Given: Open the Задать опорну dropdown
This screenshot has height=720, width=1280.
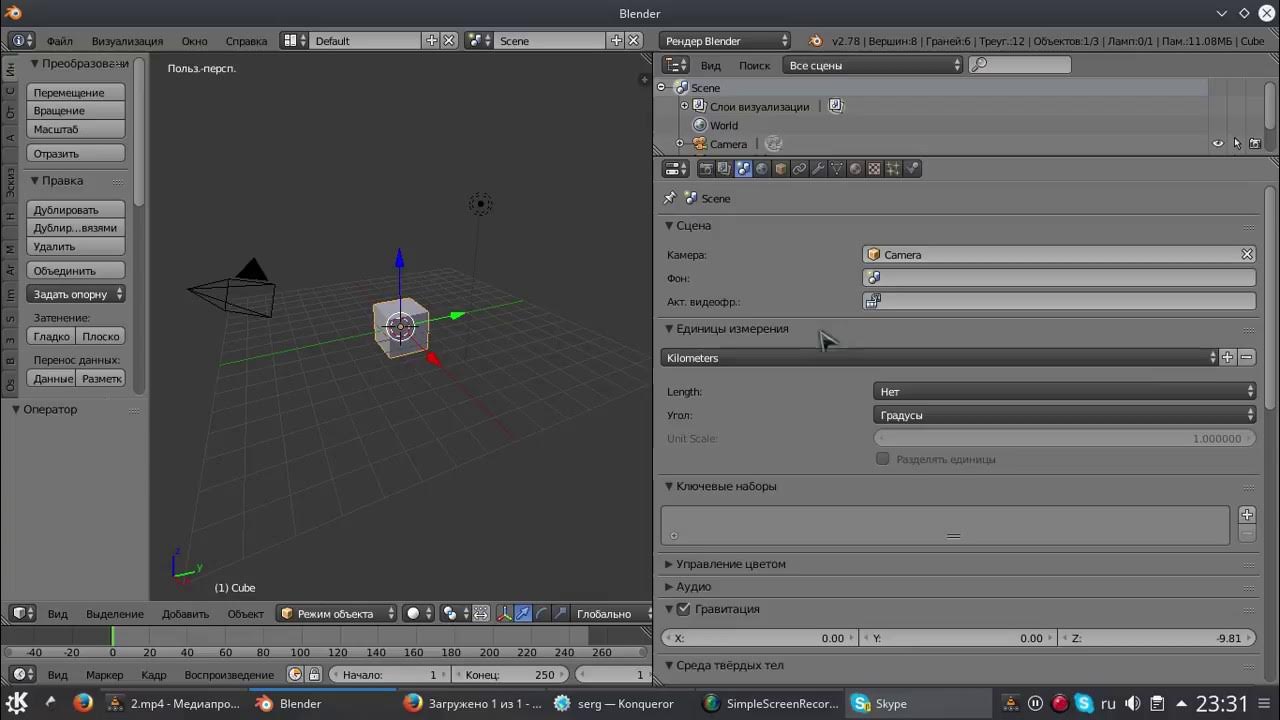Looking at the screenshot, I should coord(76,294).
